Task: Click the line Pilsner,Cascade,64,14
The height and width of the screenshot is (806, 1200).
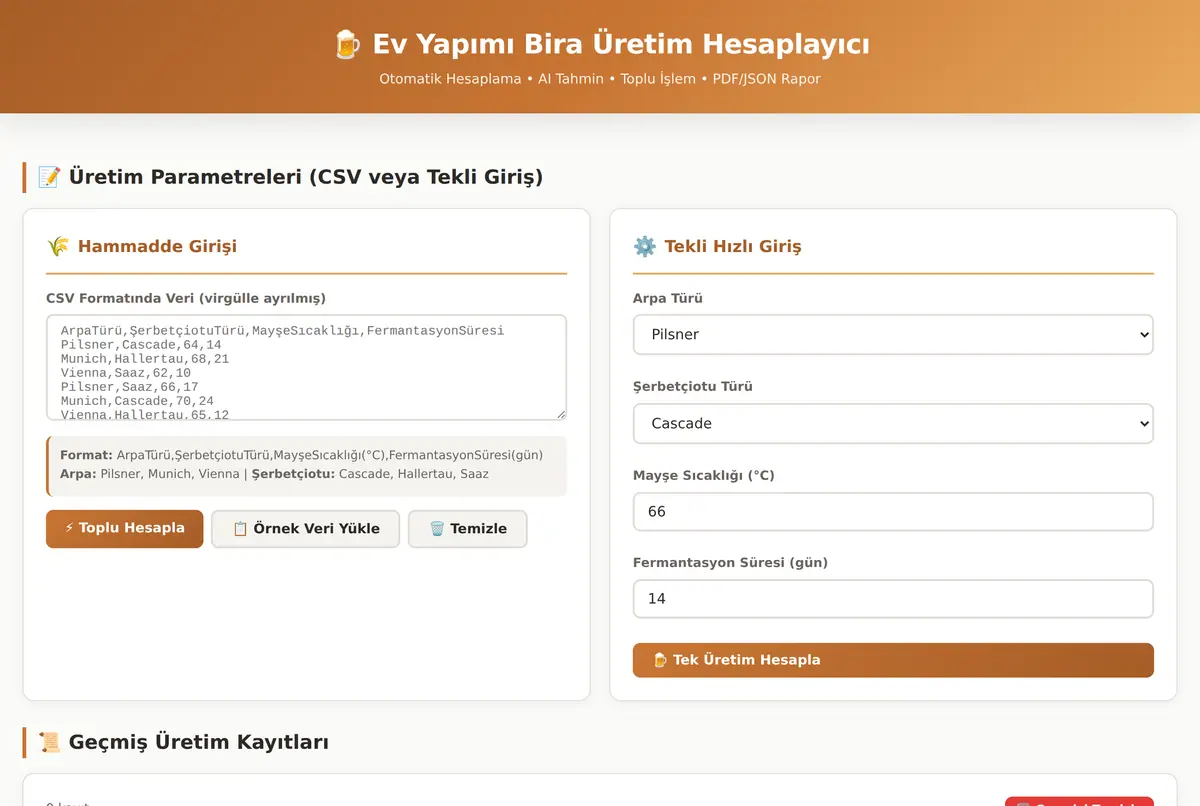Action: click(141, 344)
